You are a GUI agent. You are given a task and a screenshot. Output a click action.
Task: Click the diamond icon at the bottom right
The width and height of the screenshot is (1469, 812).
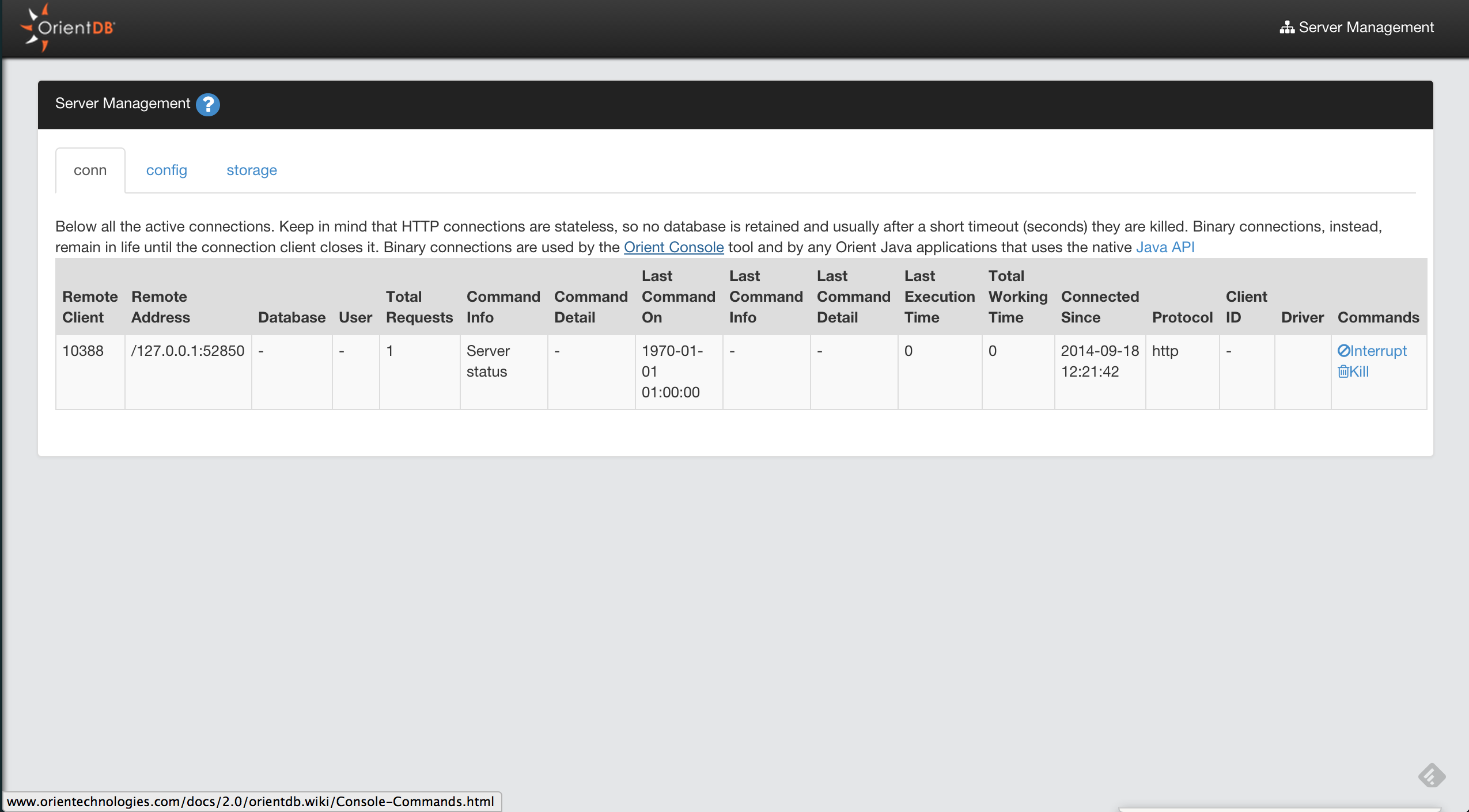[x=1432, y=775]
